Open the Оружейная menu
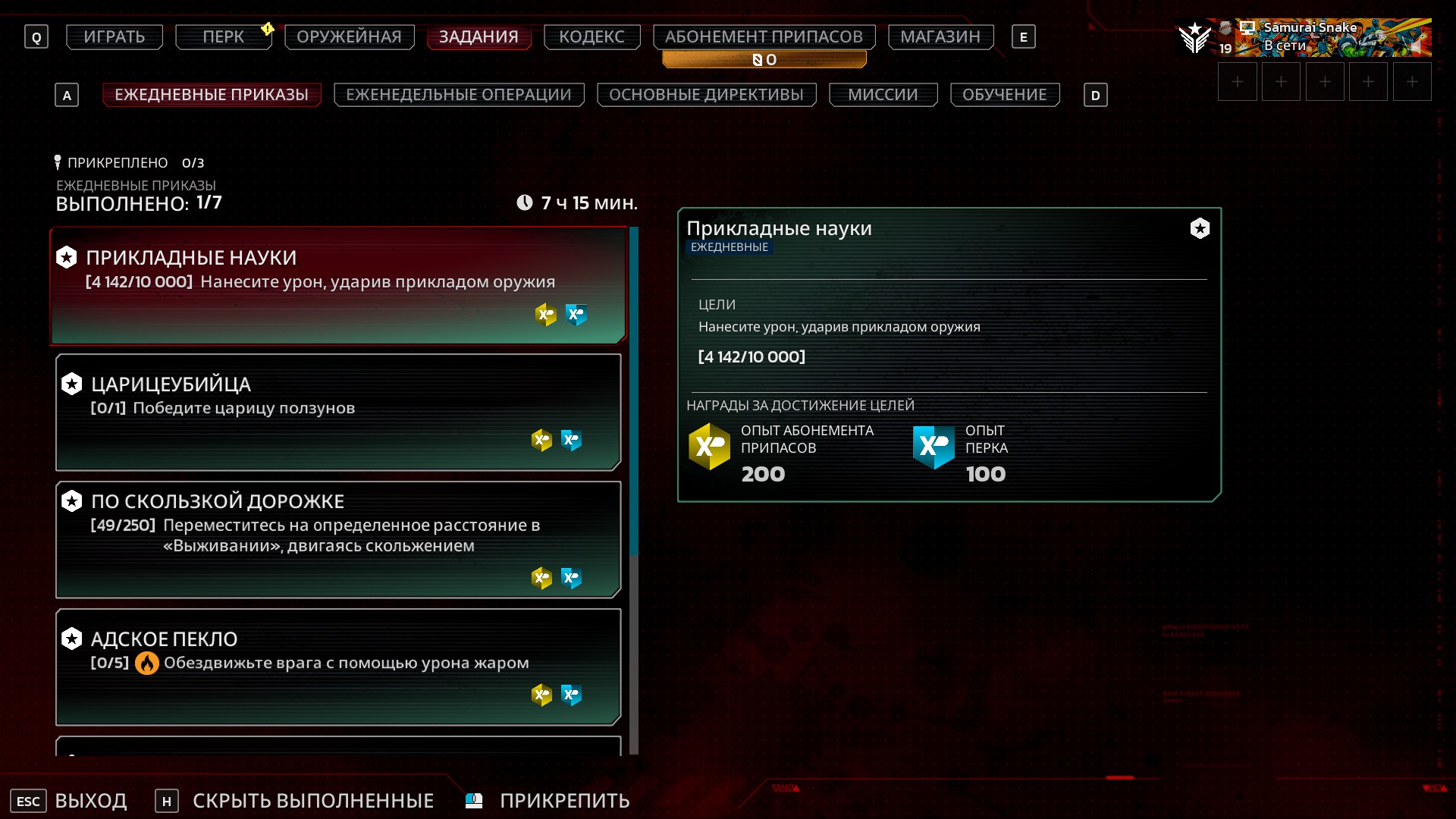Image resolution: width=1456 pixels, height=819 pixels. (349, 36)
